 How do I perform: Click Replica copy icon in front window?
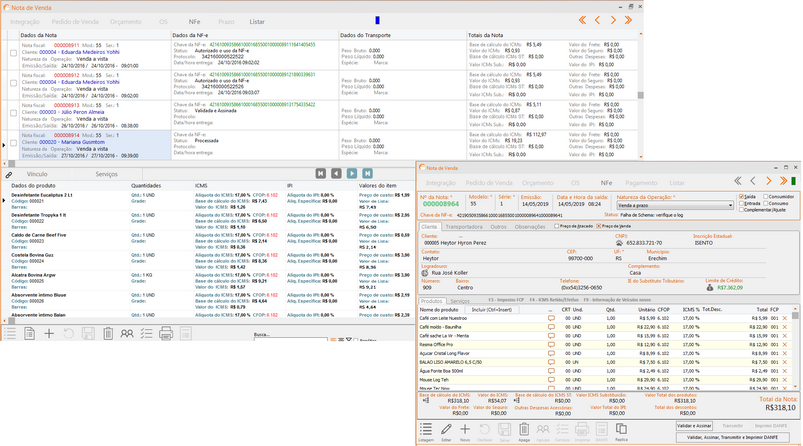(x=621, y=429)
